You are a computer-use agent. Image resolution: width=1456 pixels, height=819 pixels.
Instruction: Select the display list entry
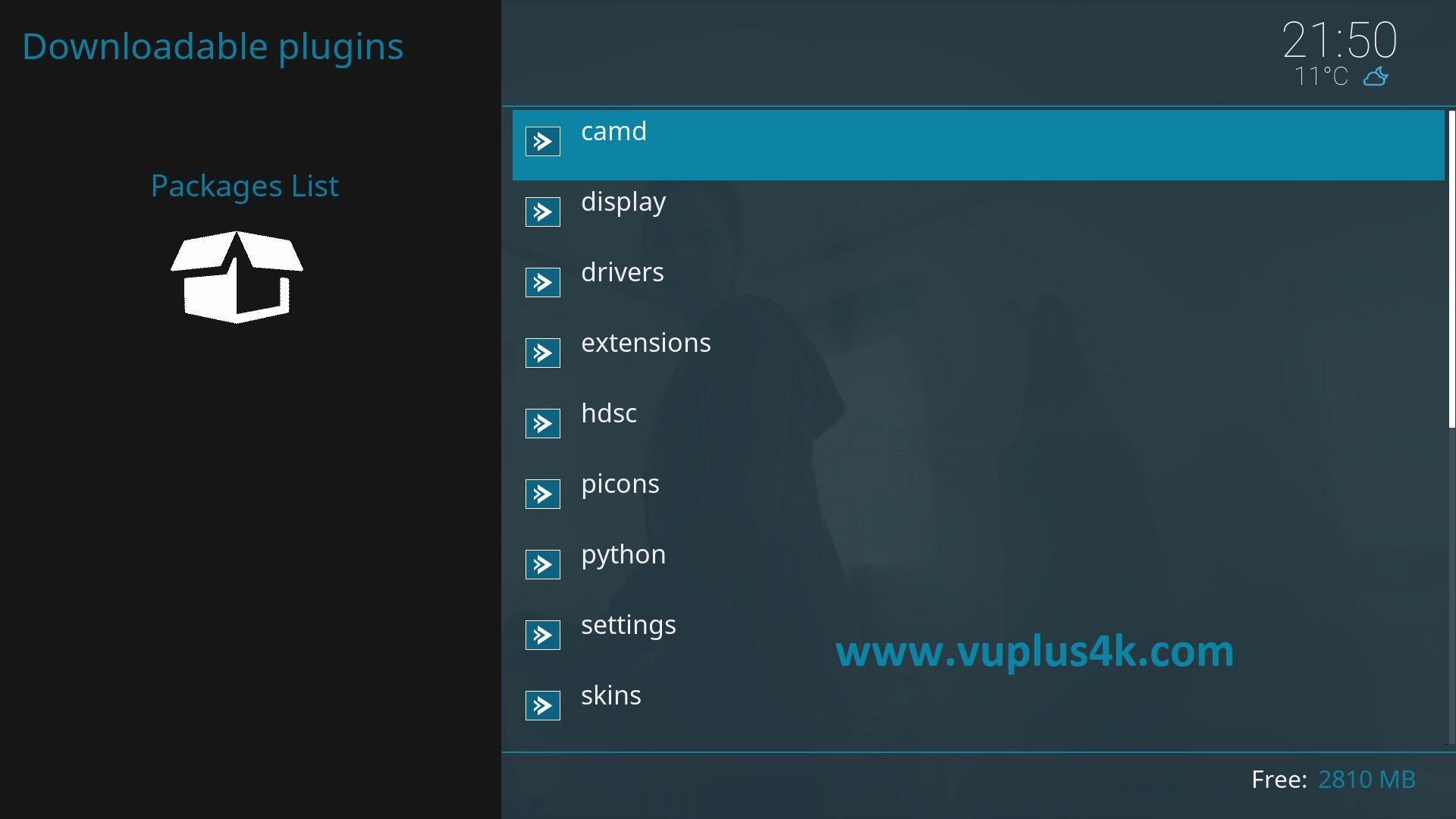[978, 216]
